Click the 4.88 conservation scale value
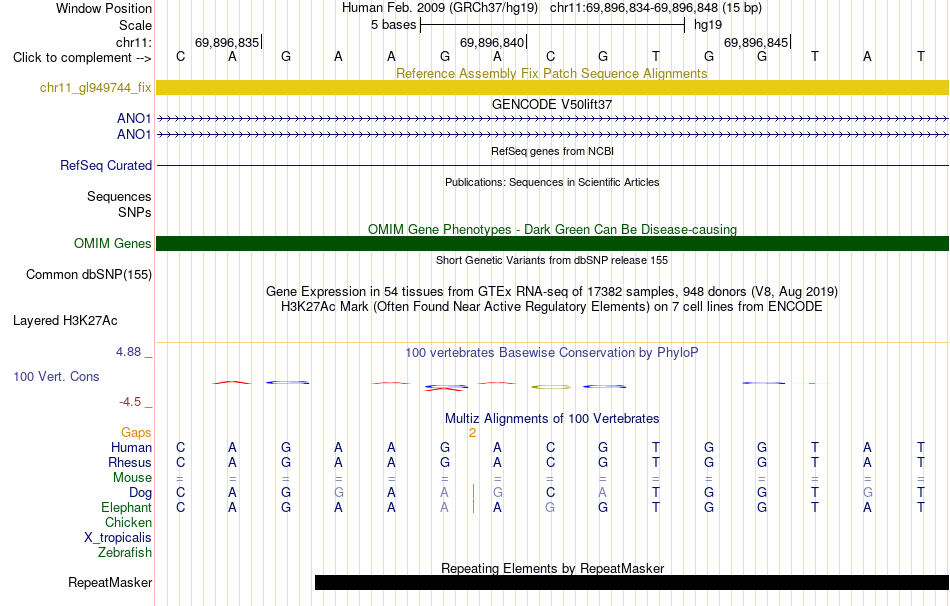The height and width of the screenshot is (606, 950). click(x=128, y=352)
